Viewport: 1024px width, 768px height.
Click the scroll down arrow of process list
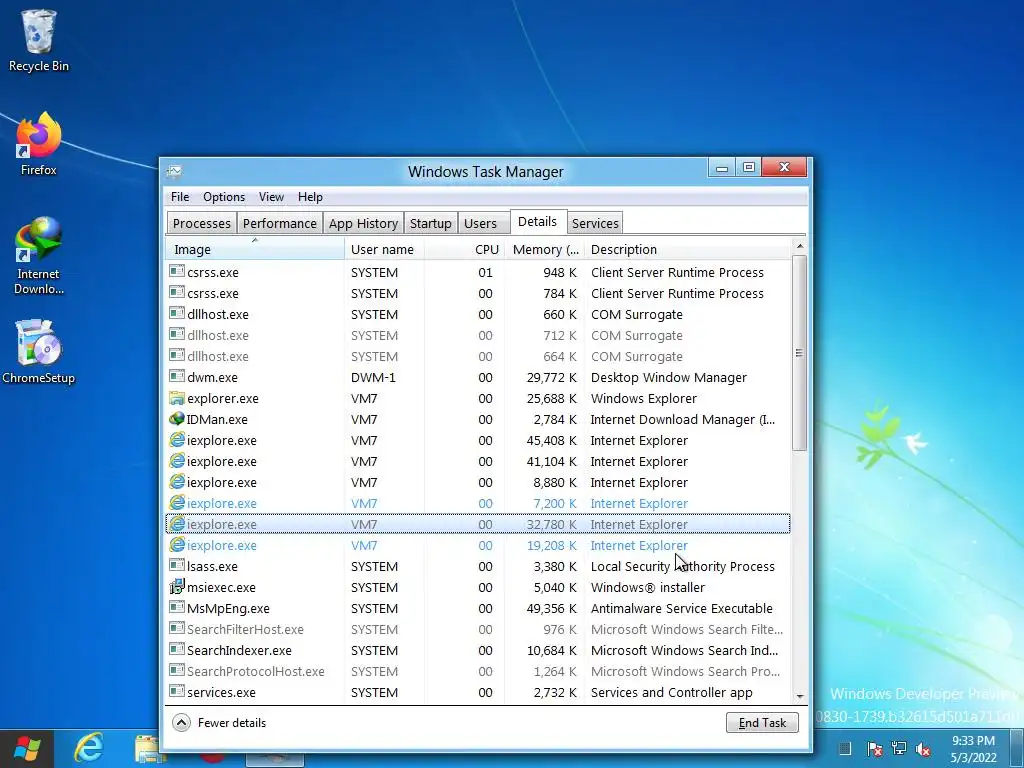pyautogui.click(x=799, y=697)
